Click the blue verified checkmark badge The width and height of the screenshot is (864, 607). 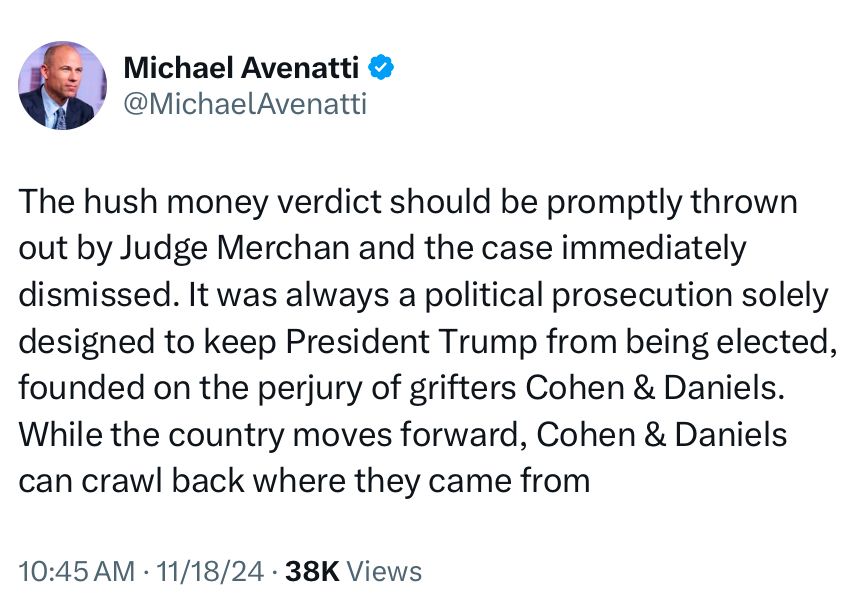click(381, 68)
